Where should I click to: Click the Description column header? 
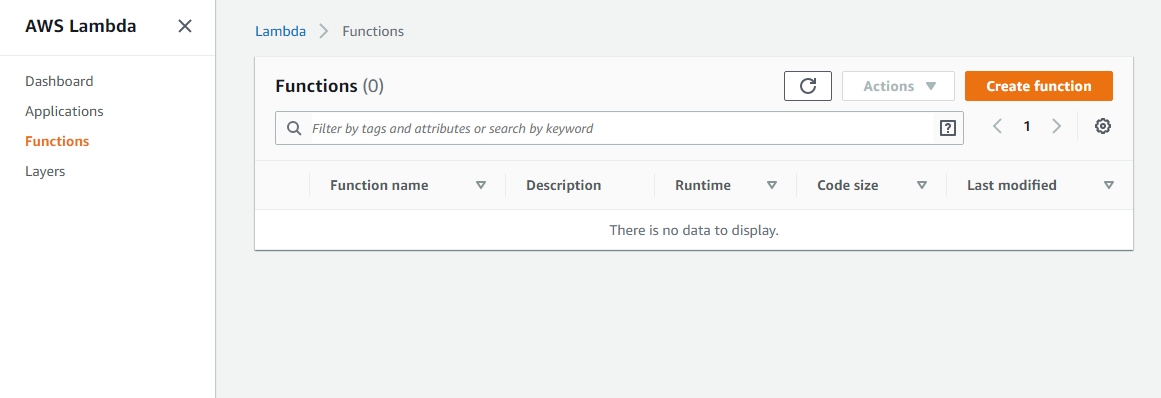tap(563, 185)
